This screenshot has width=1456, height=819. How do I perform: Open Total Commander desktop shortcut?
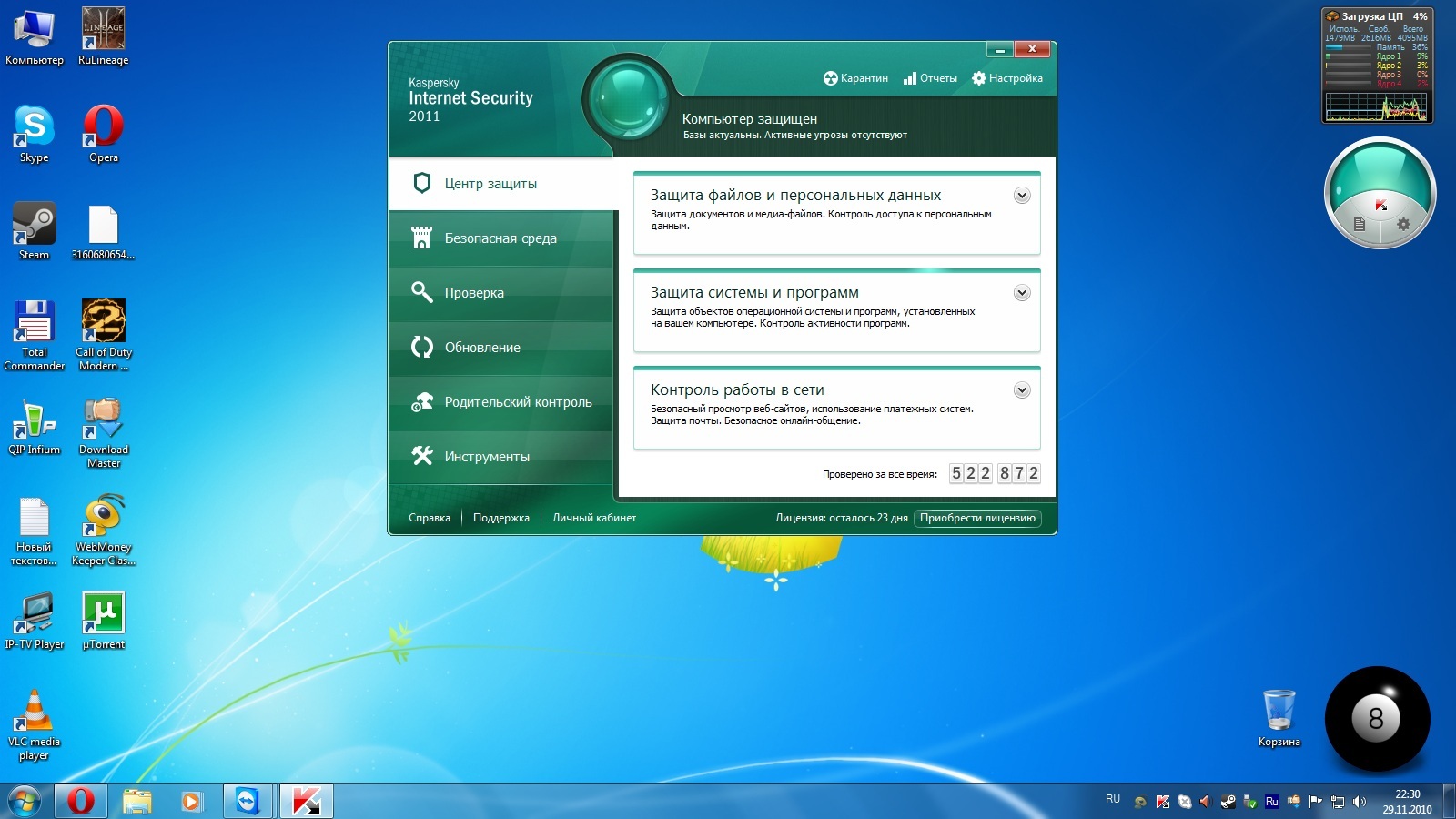[x=35, y=335]
